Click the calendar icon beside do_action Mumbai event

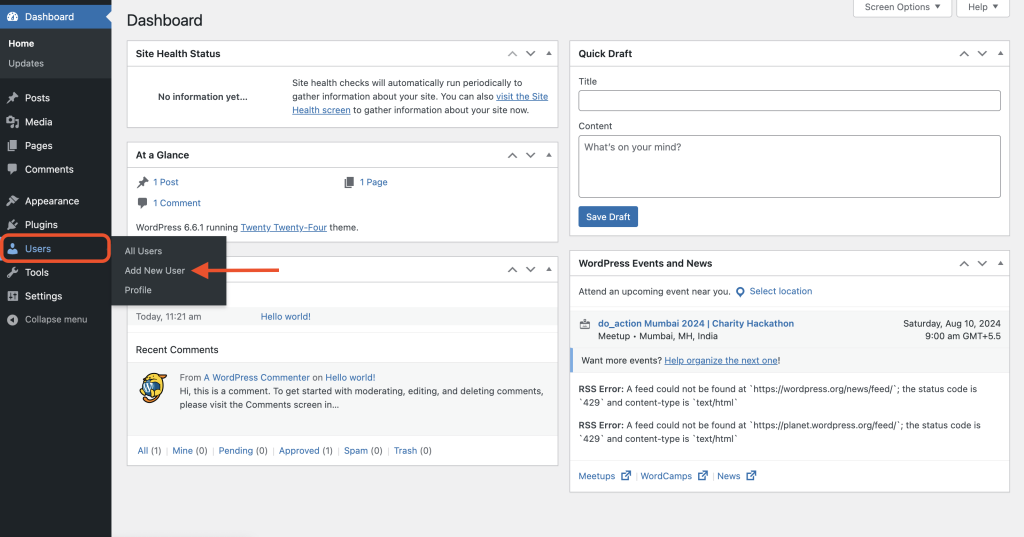pos(585,324)
